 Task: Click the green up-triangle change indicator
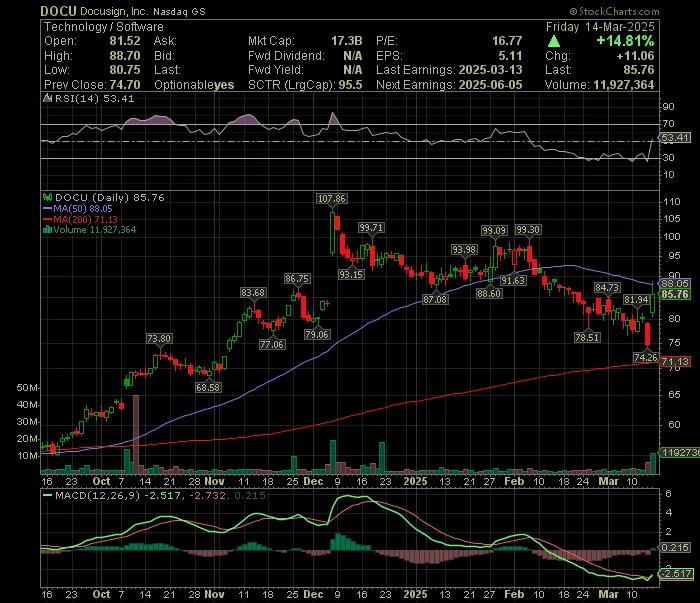pos(554,41)
